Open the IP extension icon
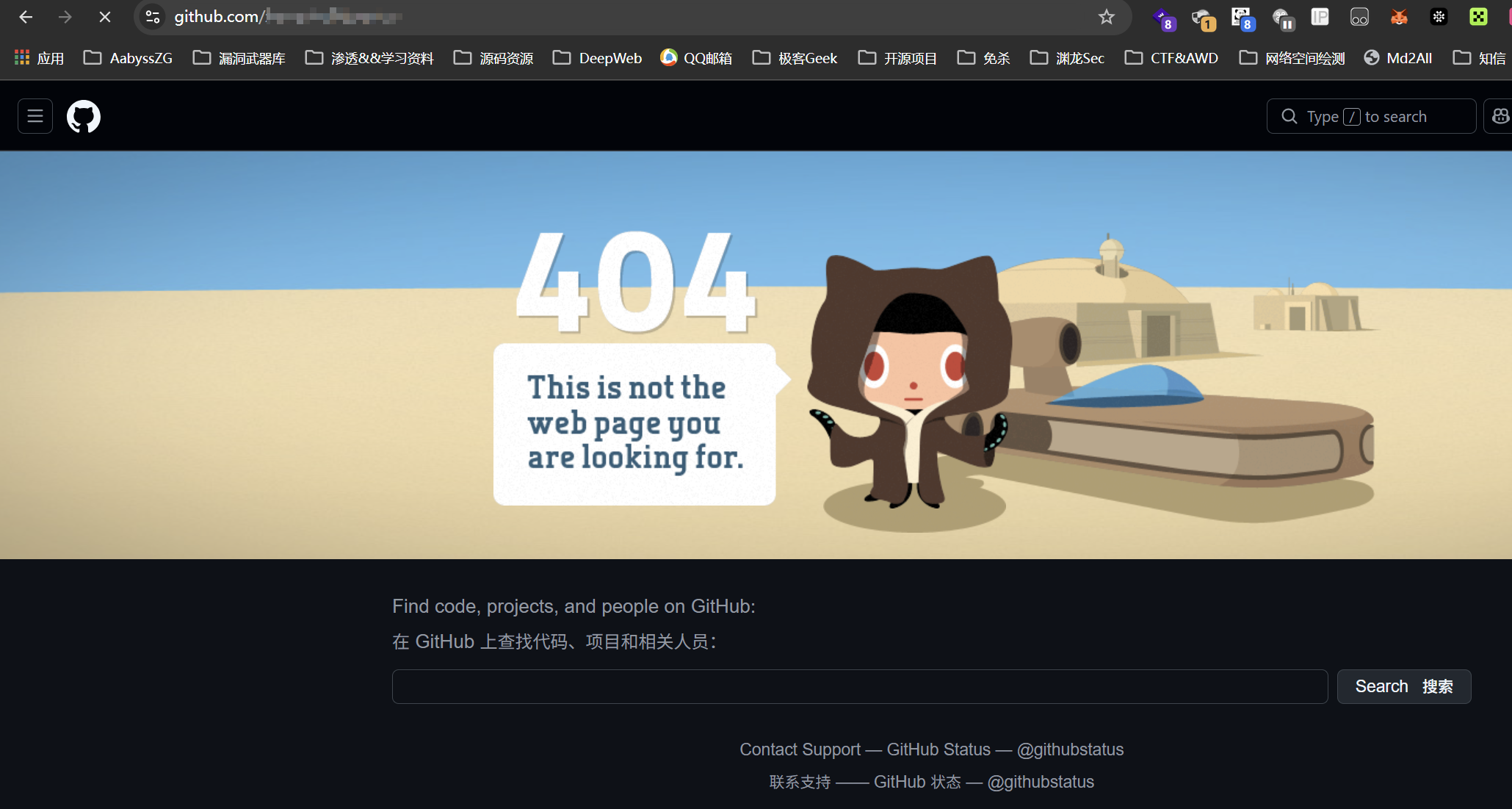The width and height of the screenshot is (1512, 809). [1320, 17]
